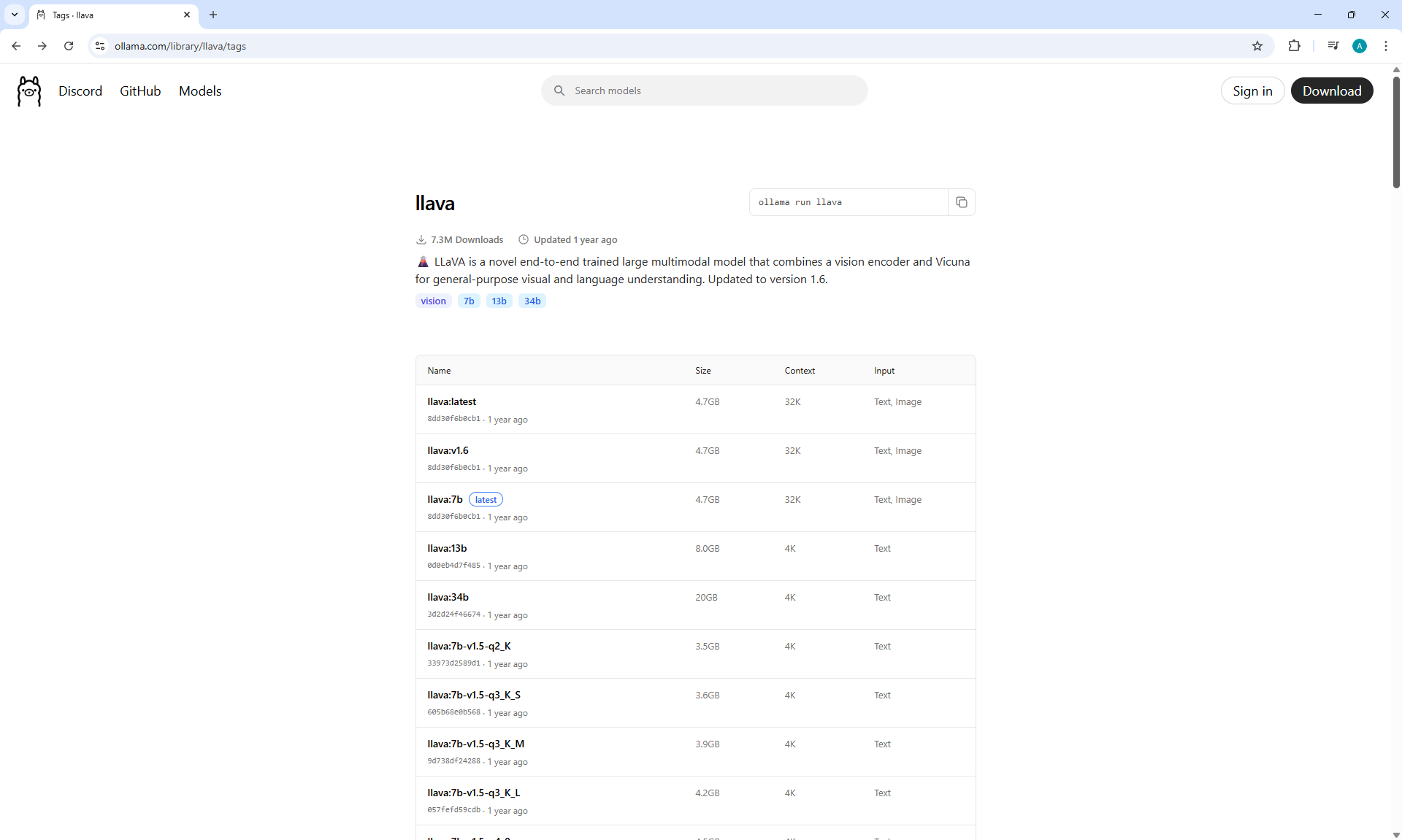Copy the ollama run llava command
Image resolution: width=1402 pixels, height=840 pixels.
coord(961,202)
